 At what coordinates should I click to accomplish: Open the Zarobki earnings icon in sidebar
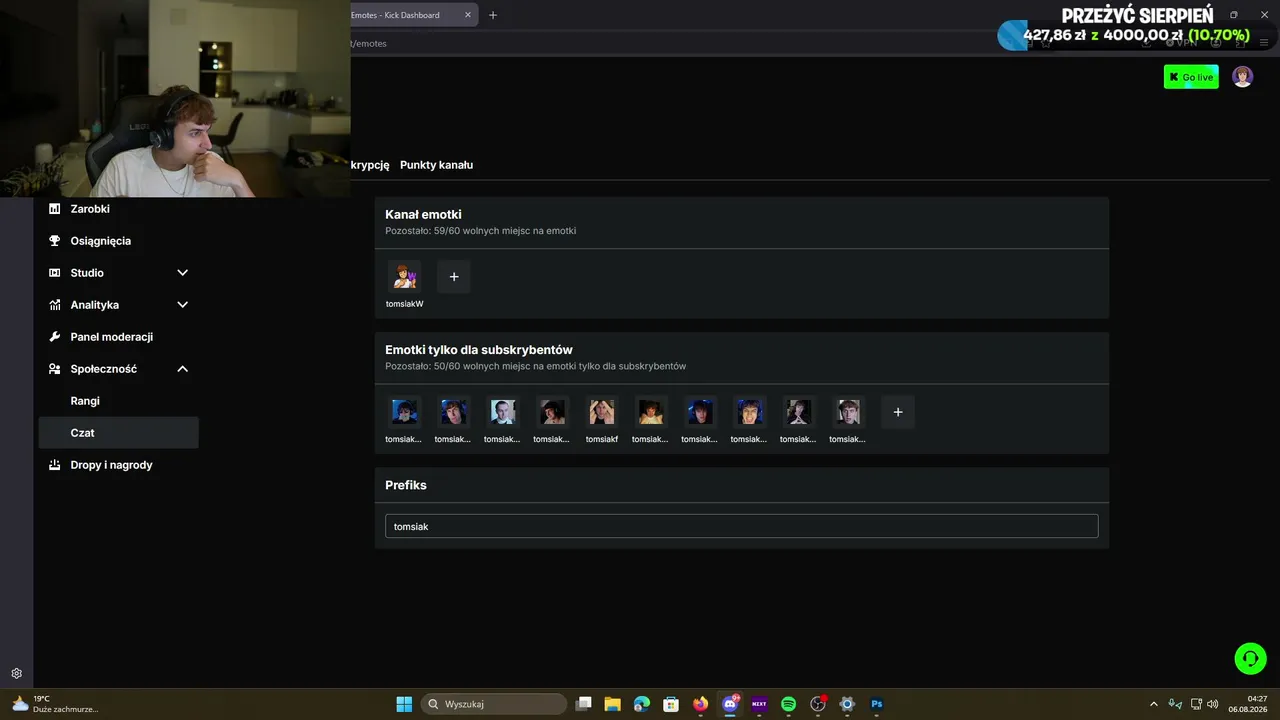pyautogui.click(x=54, y=209)
